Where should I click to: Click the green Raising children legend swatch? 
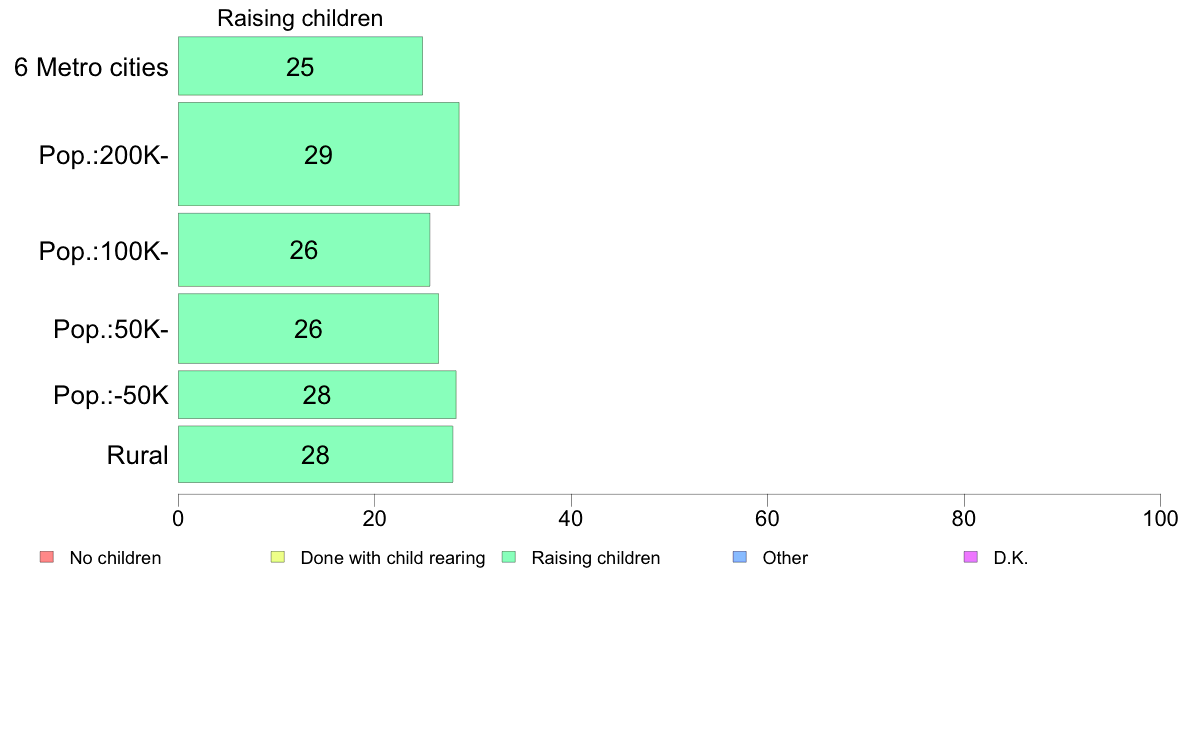(509, 557)
